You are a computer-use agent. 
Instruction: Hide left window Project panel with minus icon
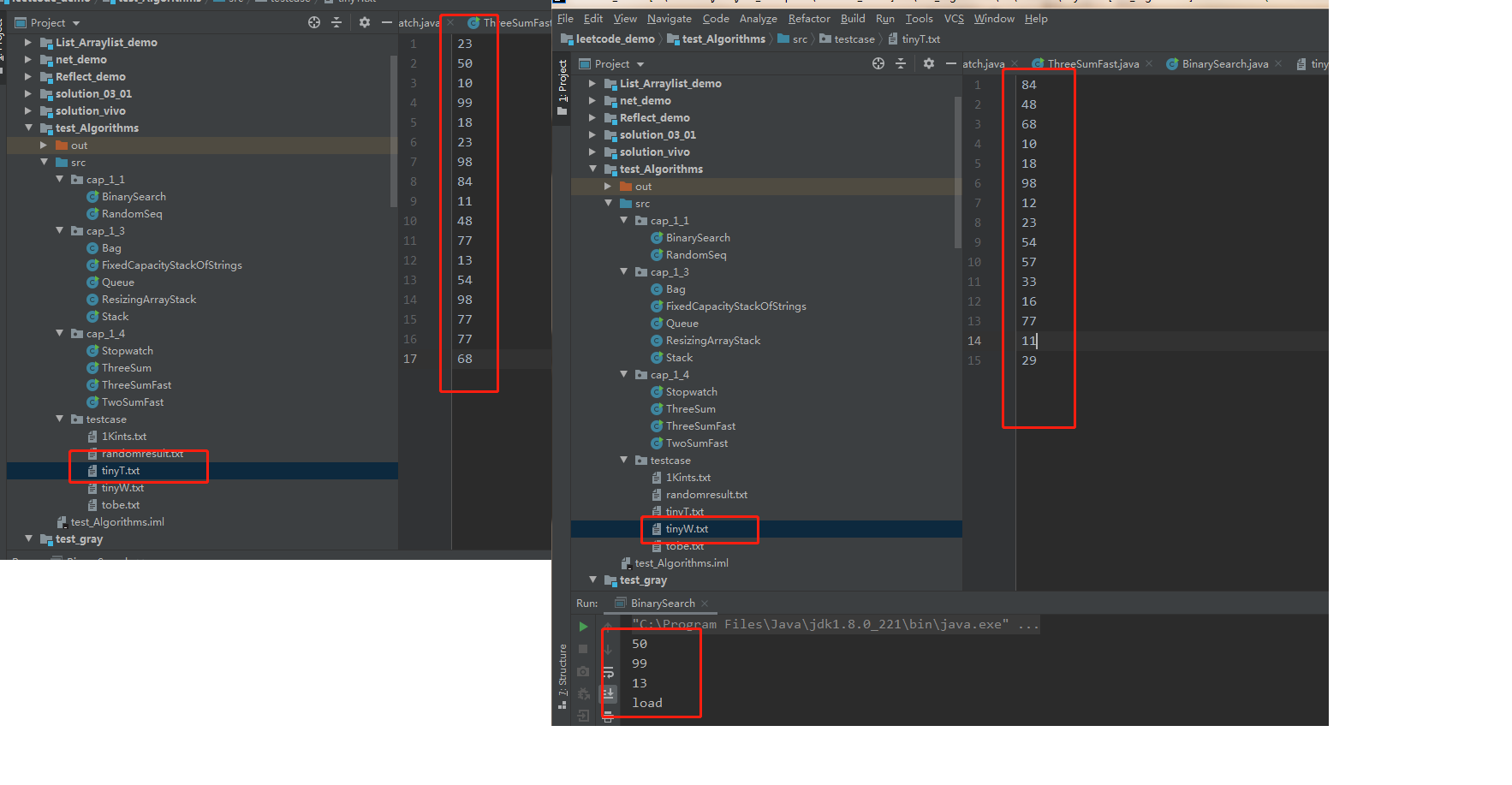(x=386, y=22)
